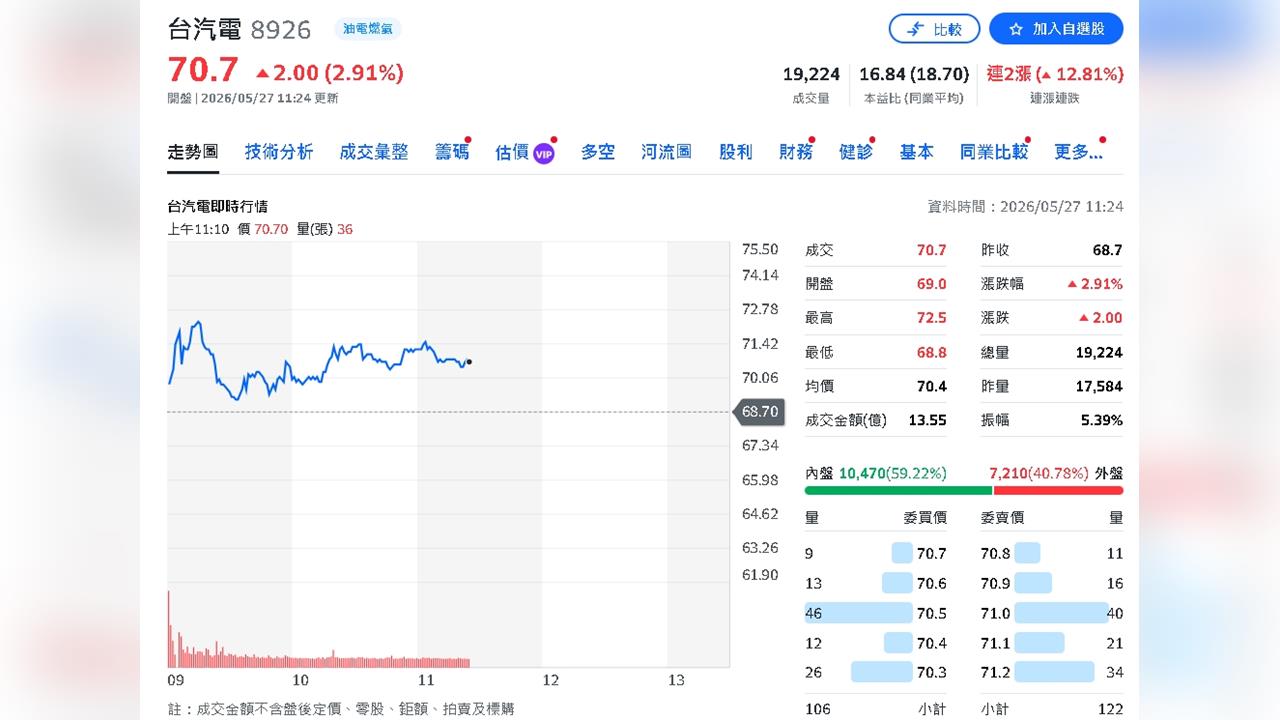The height and width of the screenshot is (720, 1280).
Task: Click the stock name 台汽電
Action: click(x=204, y=29)
